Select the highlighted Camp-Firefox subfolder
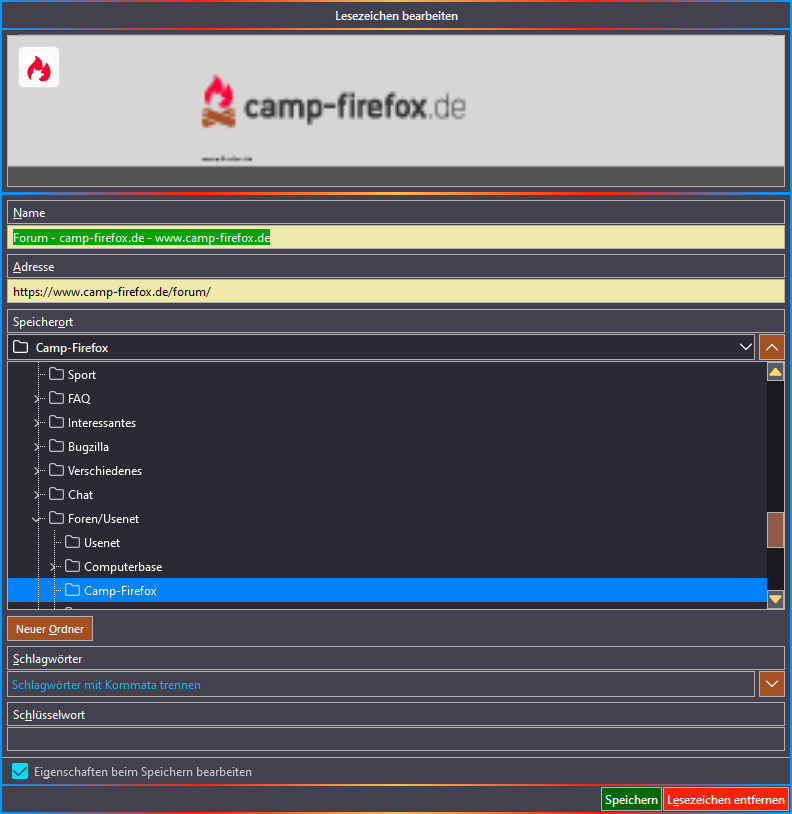 coord(387,590)
